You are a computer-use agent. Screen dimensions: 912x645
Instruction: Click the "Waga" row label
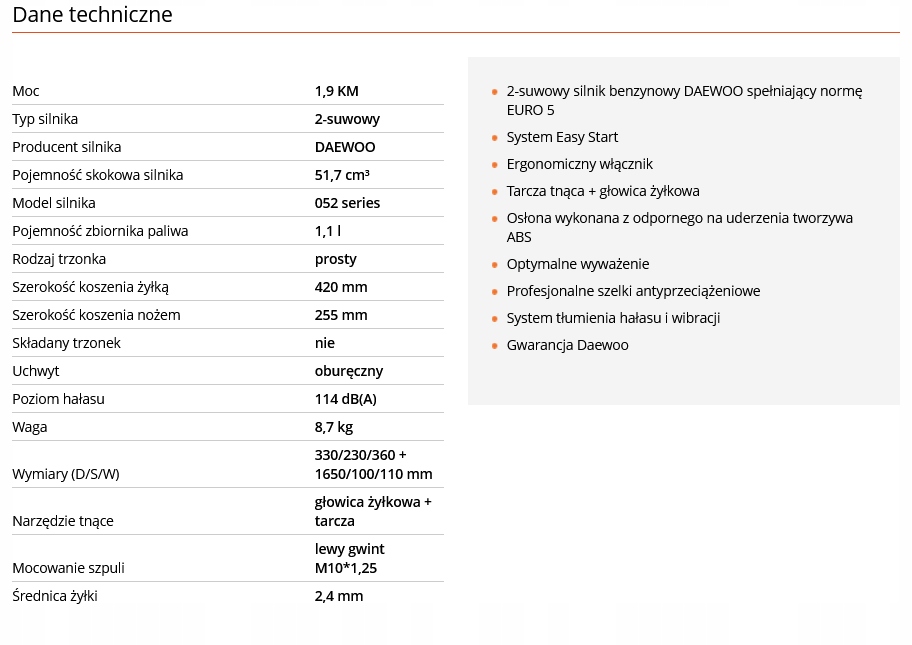(x=30, y=427)
